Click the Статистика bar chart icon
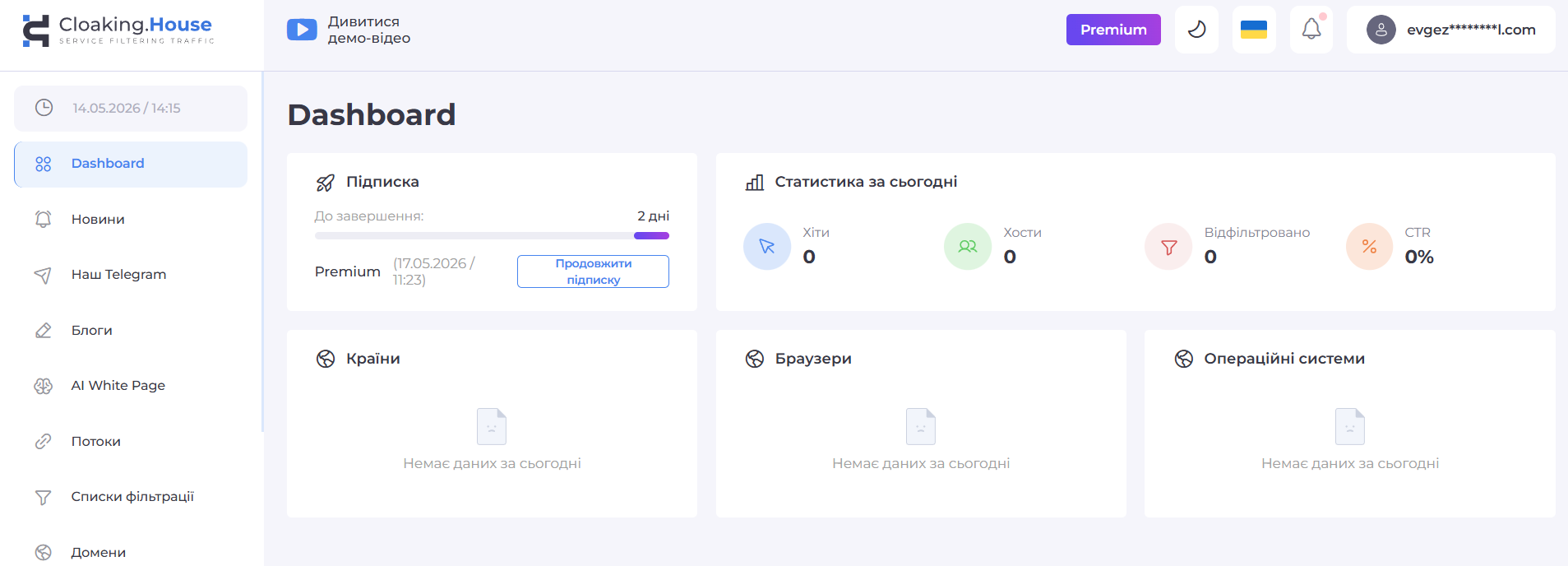Image resolution: width=1568 pixels, height=566 pixels. coord(755,183)
